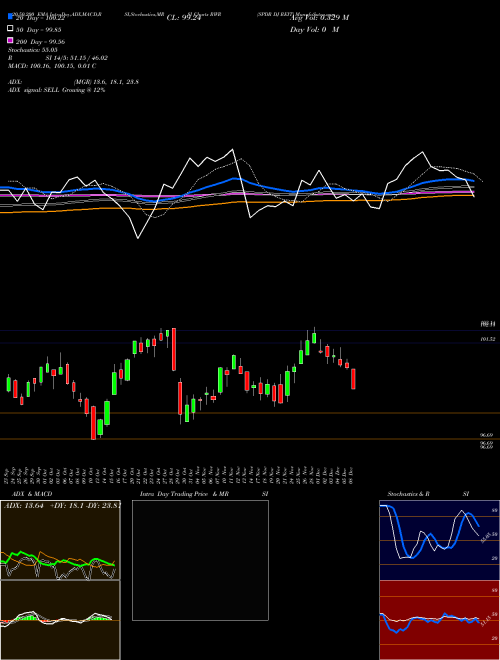Click the 'ADX signal: SELL' text
The image size is (500, 660).
tap(35, 90)
